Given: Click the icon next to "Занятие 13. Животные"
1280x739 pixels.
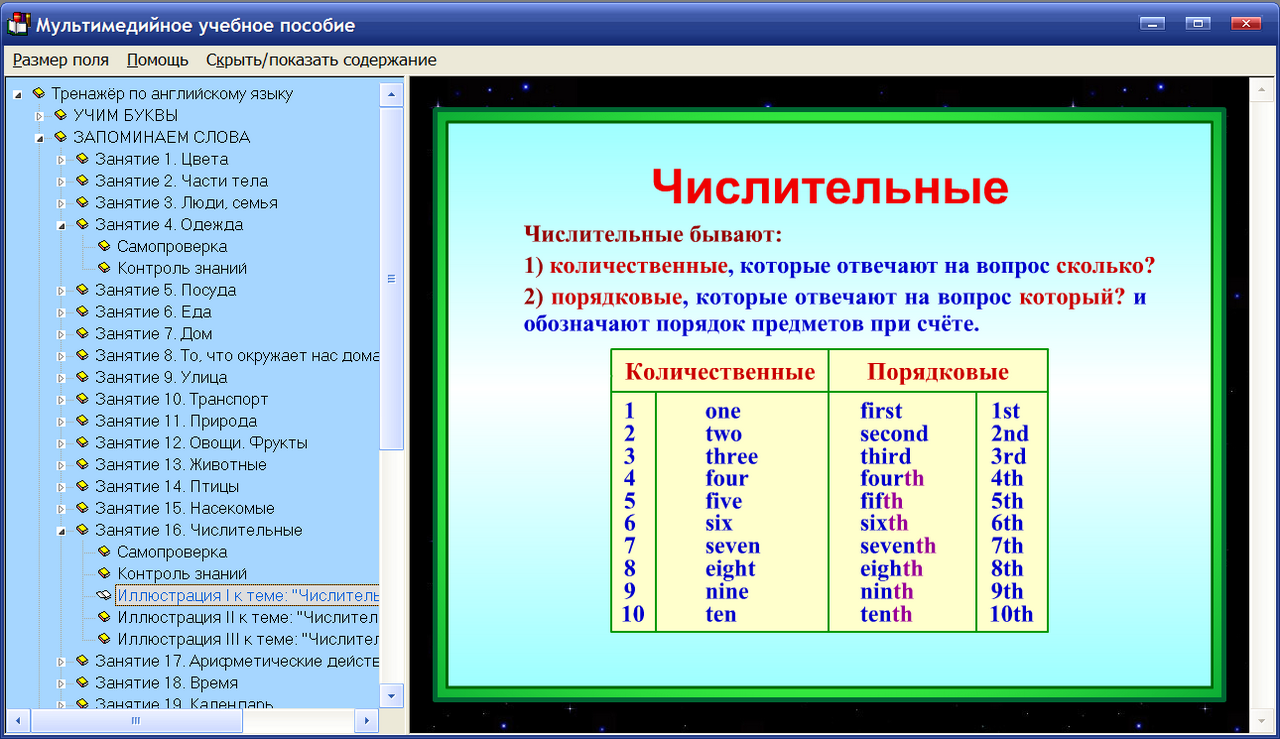Looking at the screenshot, I should (81, 464).
